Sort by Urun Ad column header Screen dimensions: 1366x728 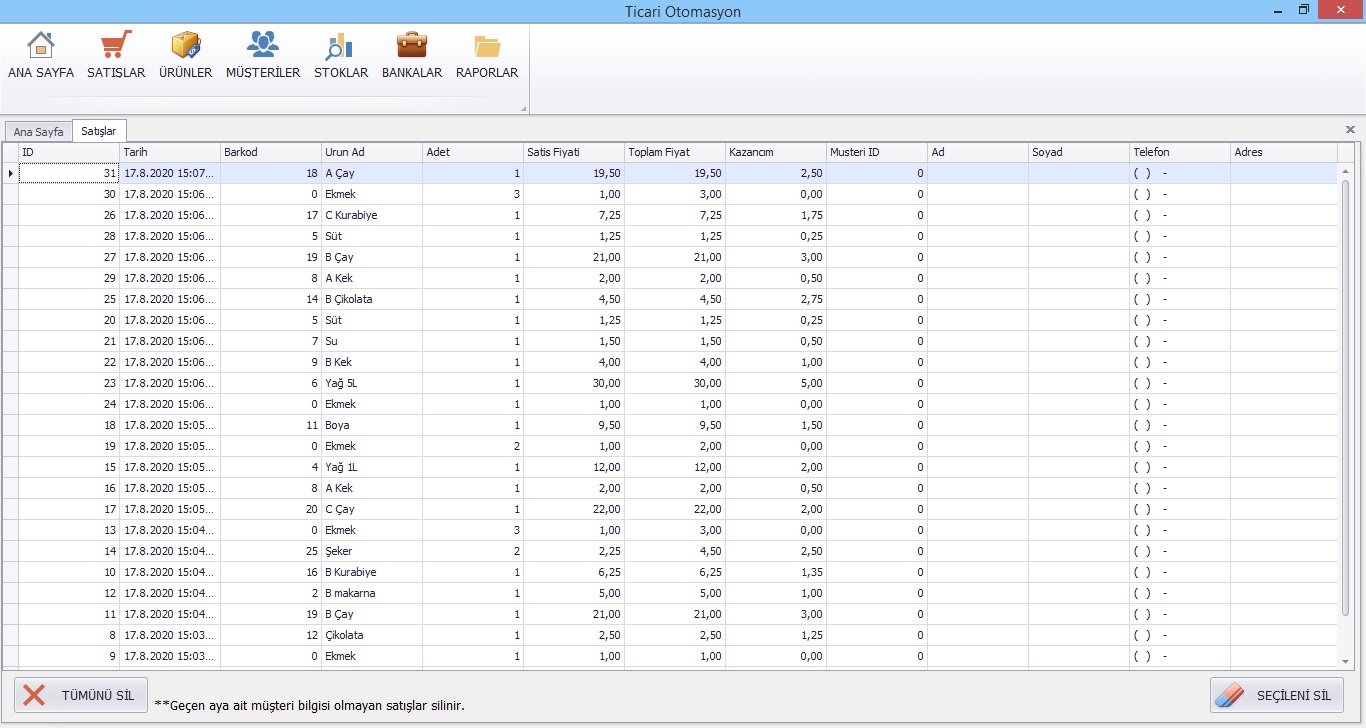[371, 152]
